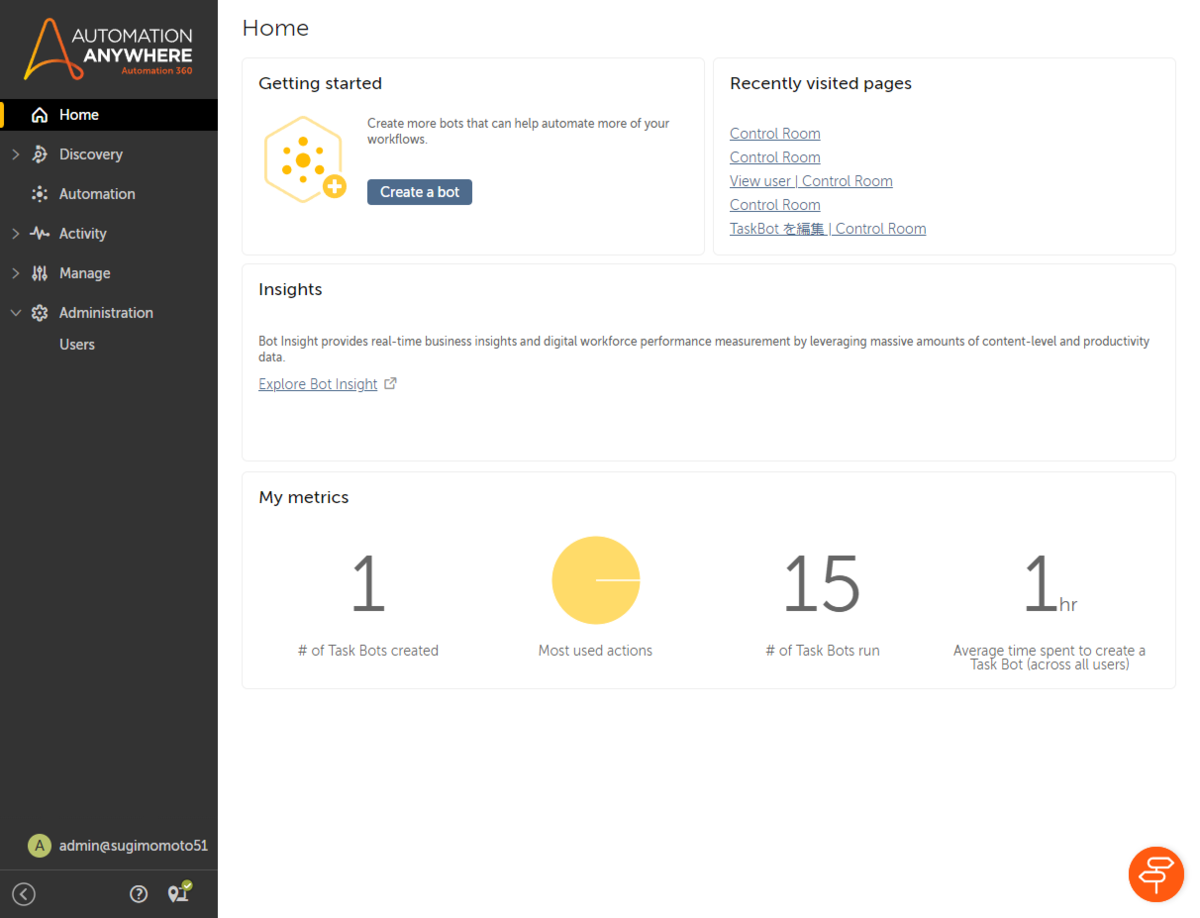This screenshot has width=1200, height=918.
Task: Open the orange signpost assistant button
Action: pos(1156,874)
